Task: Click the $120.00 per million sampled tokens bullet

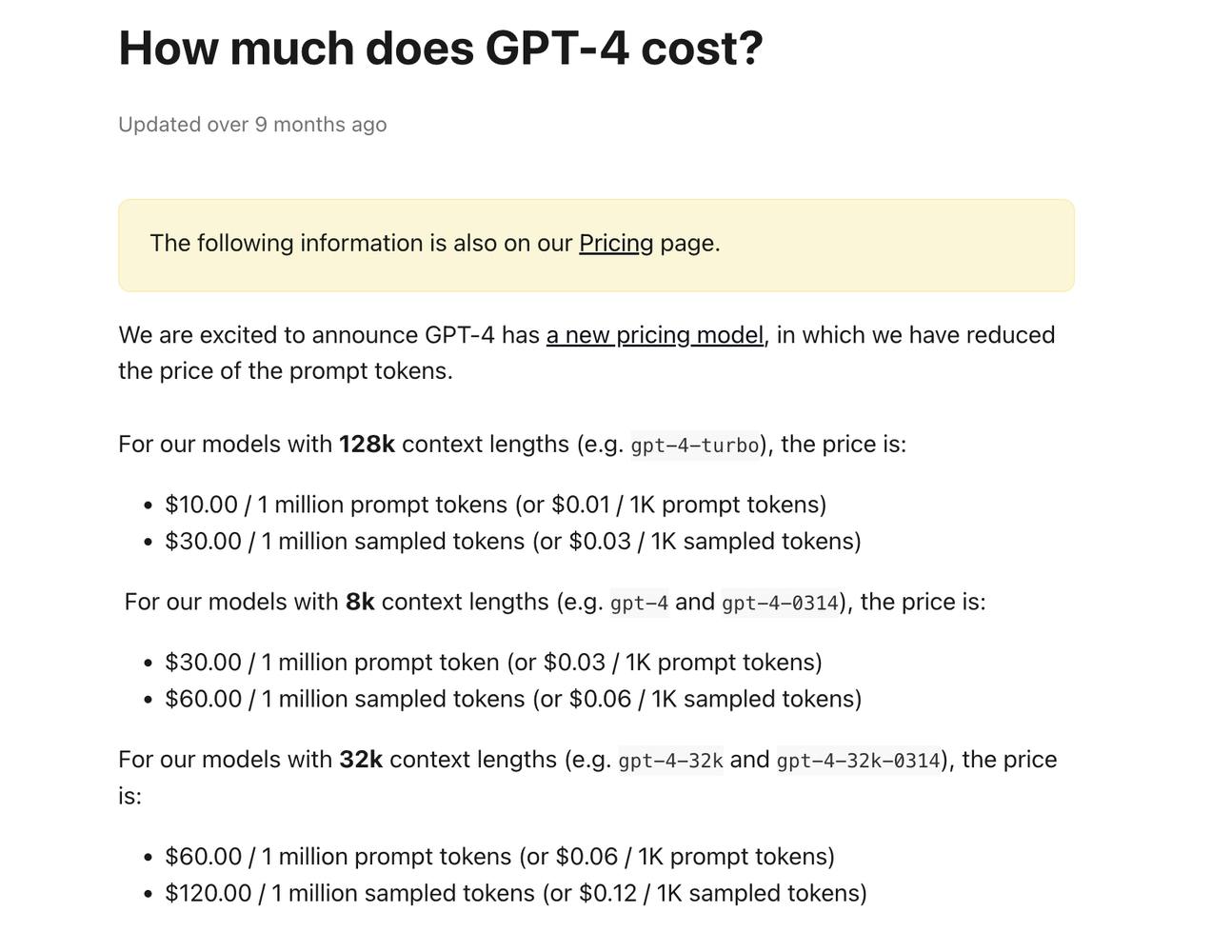Action: pos(515,894)
